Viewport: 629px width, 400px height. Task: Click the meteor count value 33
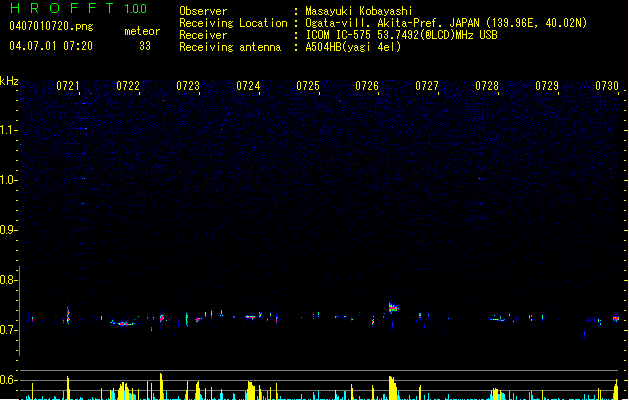point(145,46)
